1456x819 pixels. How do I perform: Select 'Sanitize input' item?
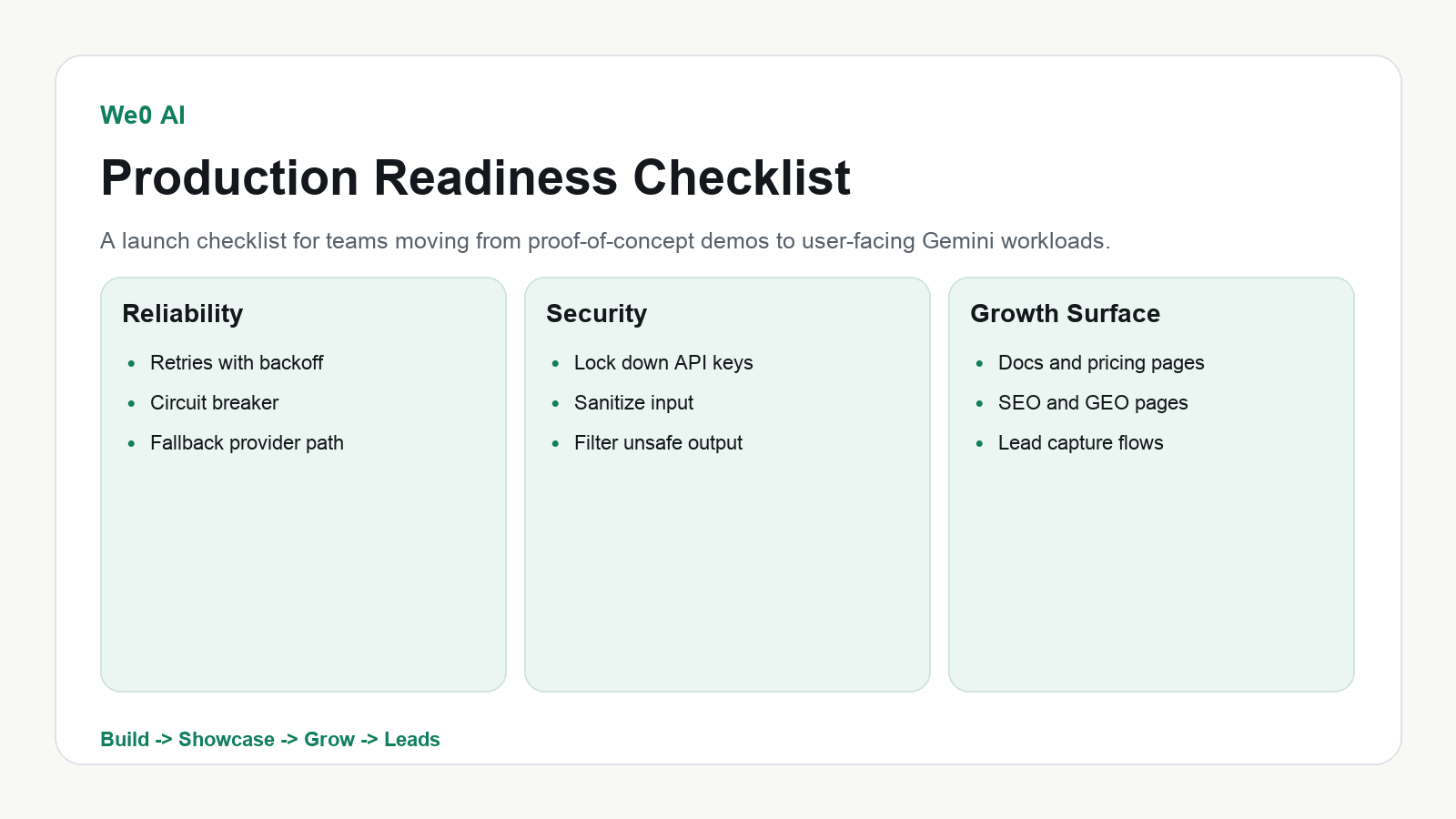pos(633,403)
